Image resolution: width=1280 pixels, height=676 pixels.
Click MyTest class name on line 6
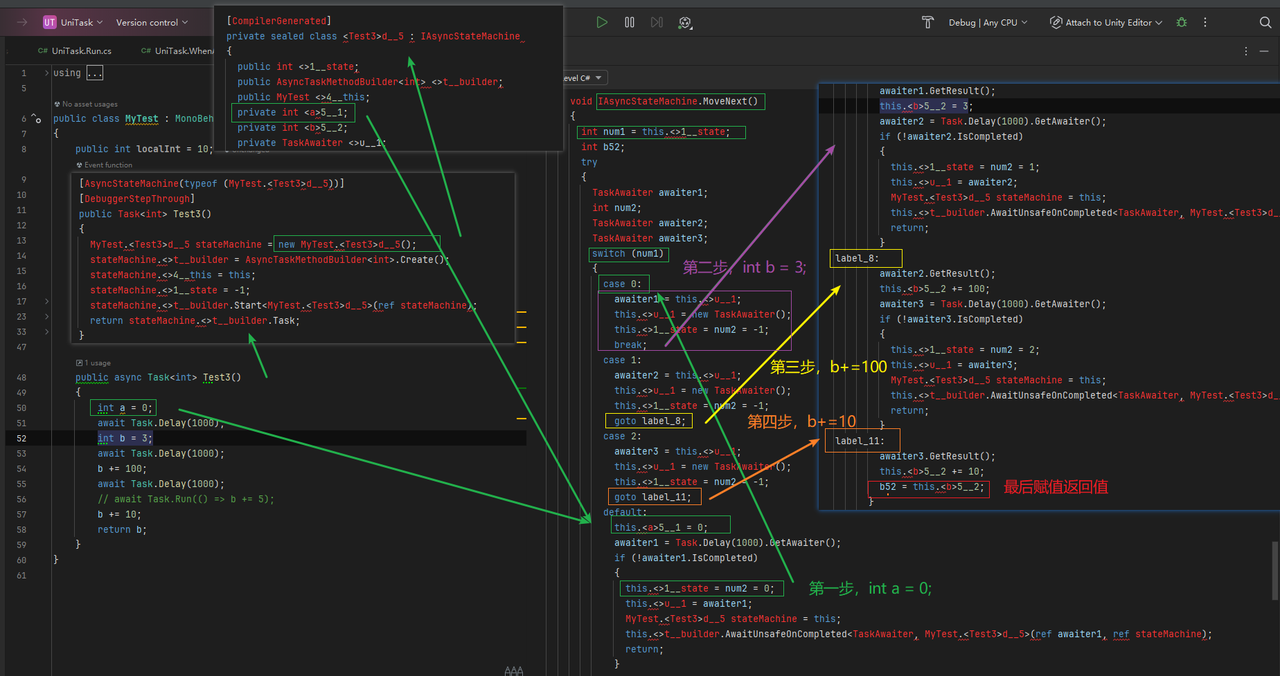point(141,118)
